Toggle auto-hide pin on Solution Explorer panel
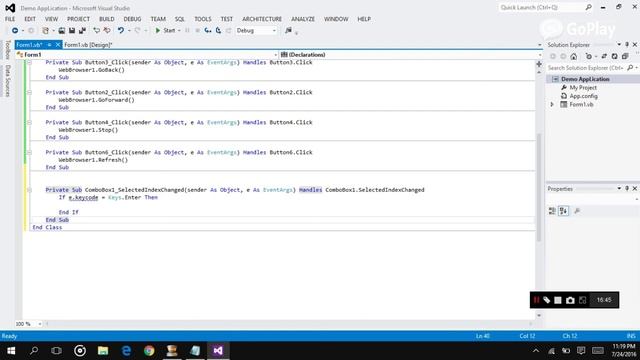Image resolution: width=640 pixels, height=360 pixels. pos(627,44)
